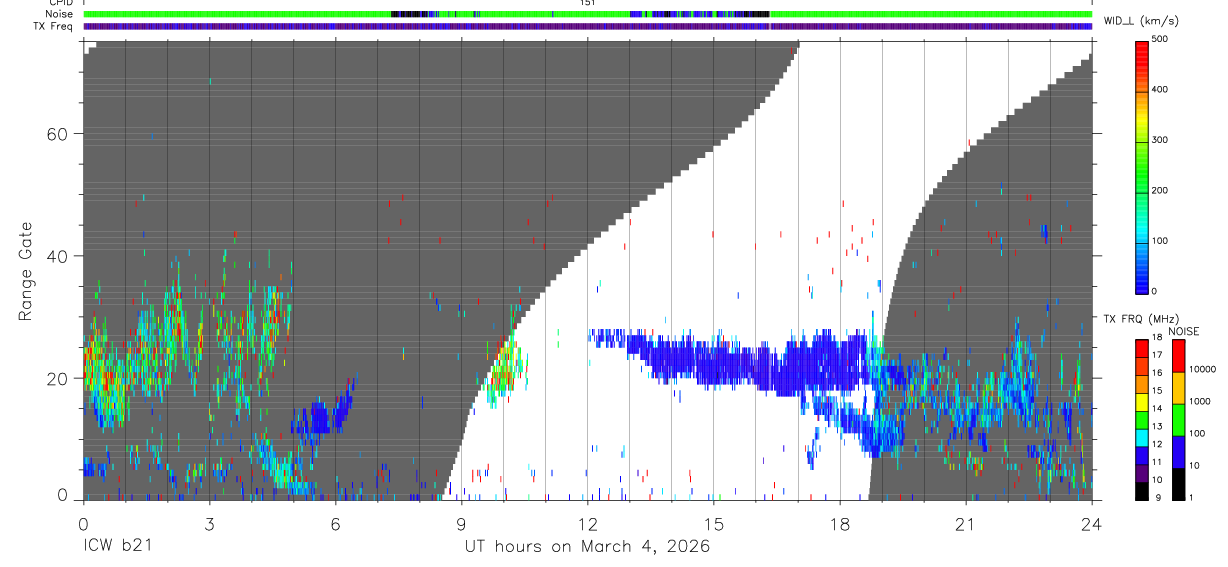Image resolution: width=1228 pixels, height=567 pixels.
Task: Click the 400 tick on width colorbar
Action: (x=1160, y=89)
